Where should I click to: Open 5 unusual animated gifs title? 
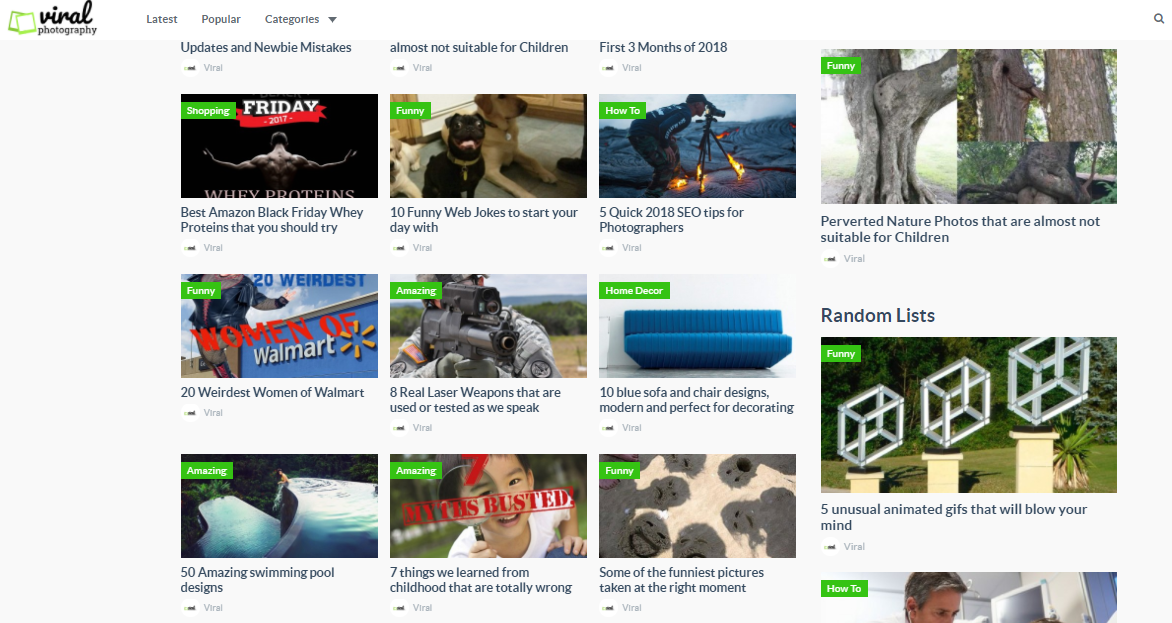pyautogui.click(x=954, y=517)
